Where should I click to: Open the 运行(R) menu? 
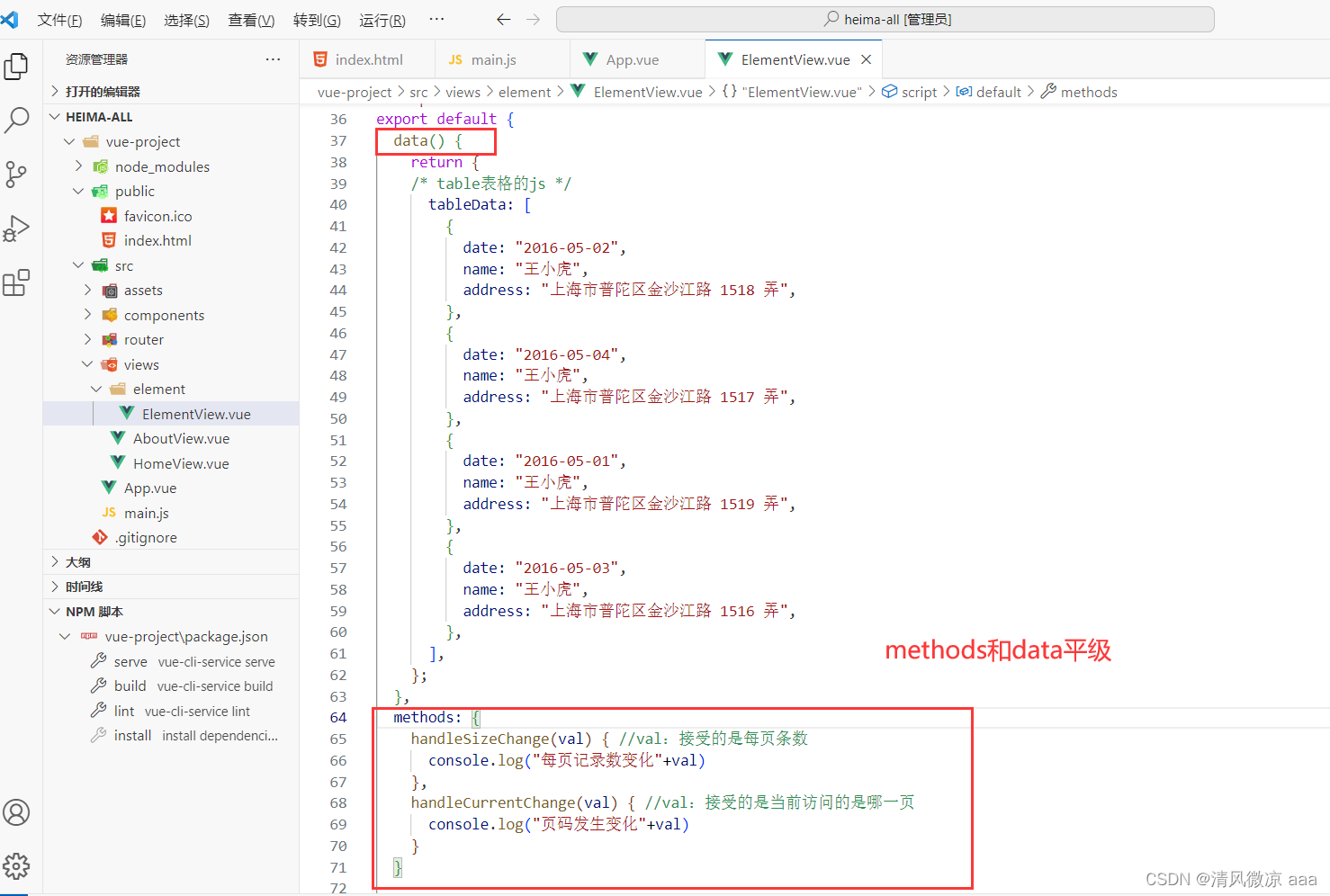click(382, 20)
